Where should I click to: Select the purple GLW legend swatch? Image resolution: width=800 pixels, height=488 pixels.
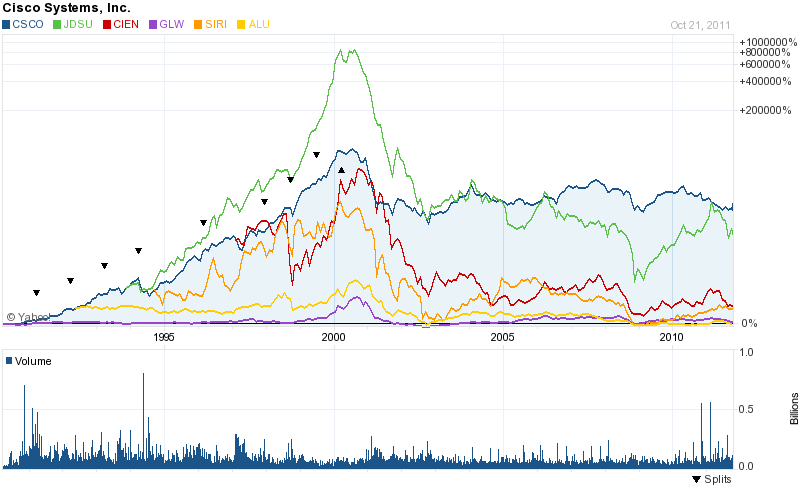point(153,25)
